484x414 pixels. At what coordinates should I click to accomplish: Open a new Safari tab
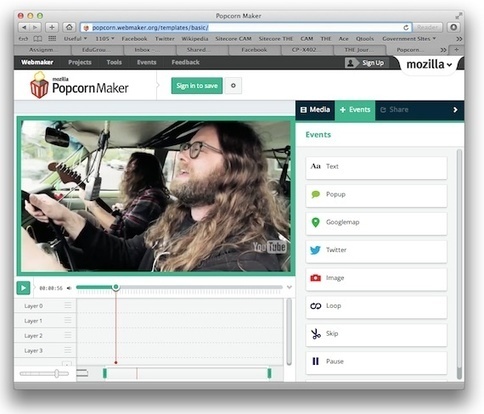[x=456, y=50]
